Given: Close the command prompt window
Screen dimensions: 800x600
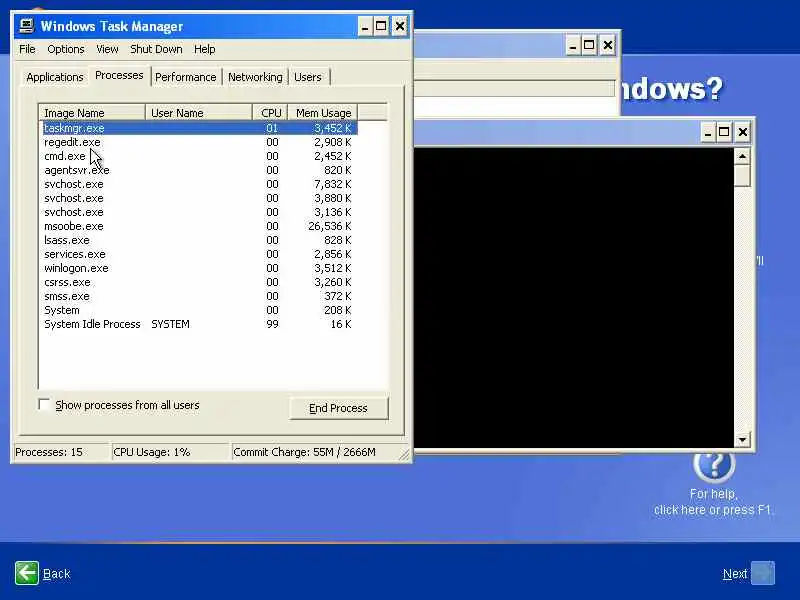Looking at the screenshot, I should (x=743, y=133).
